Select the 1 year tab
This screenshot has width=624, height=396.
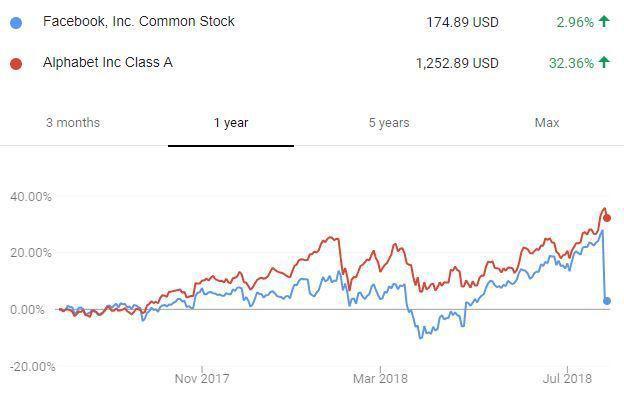(231, 123)
